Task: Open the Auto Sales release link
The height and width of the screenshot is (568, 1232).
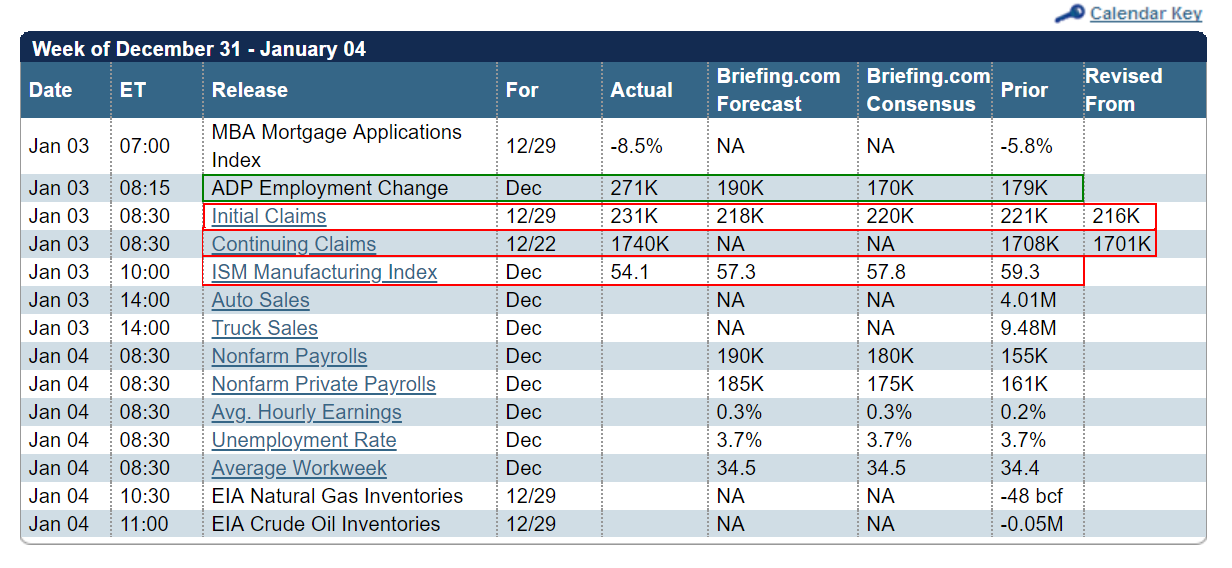Action: pos(260,300)
